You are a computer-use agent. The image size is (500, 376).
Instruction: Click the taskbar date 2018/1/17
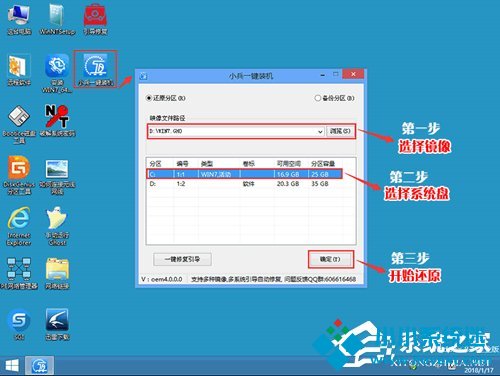479,370
